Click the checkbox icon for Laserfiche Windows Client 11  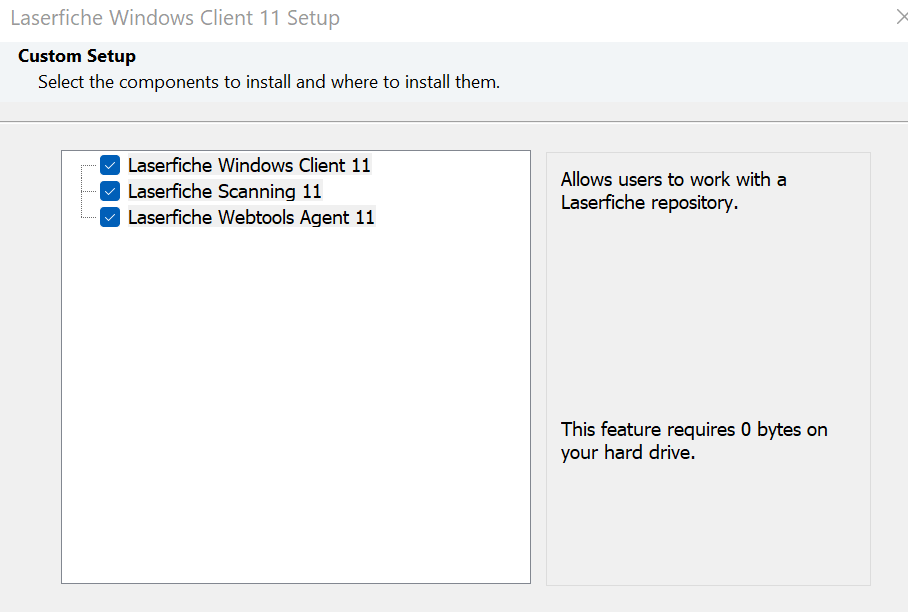110,165
